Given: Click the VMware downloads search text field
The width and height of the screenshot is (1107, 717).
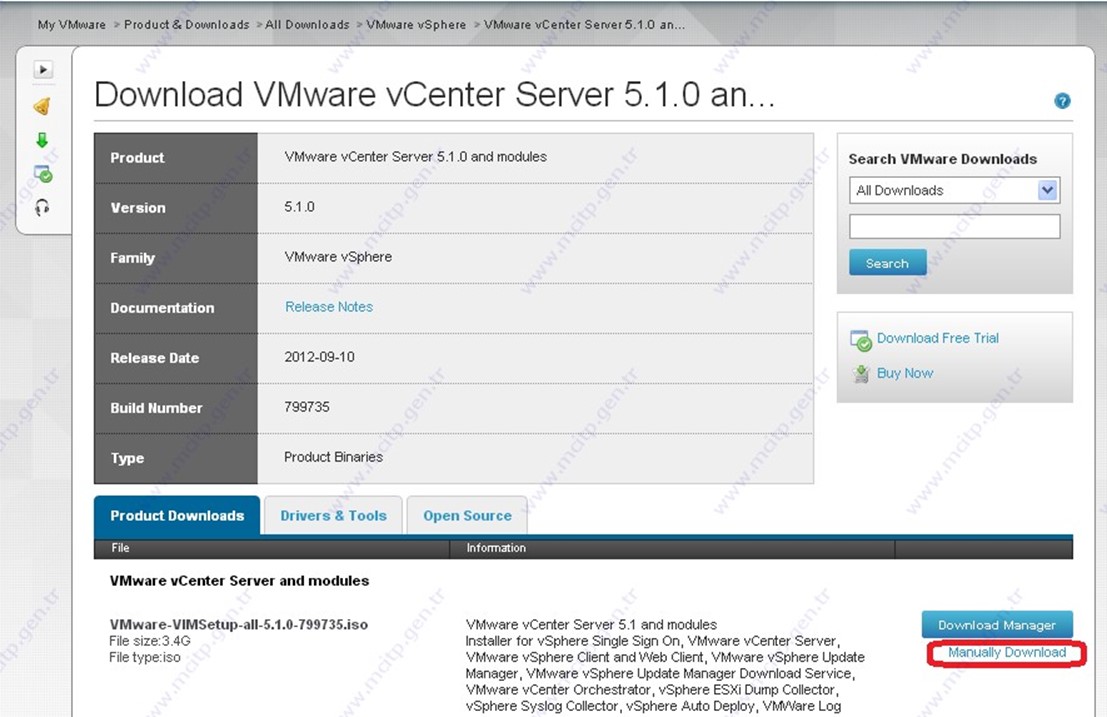Looking at the screenshot, I should click(955, 227).
